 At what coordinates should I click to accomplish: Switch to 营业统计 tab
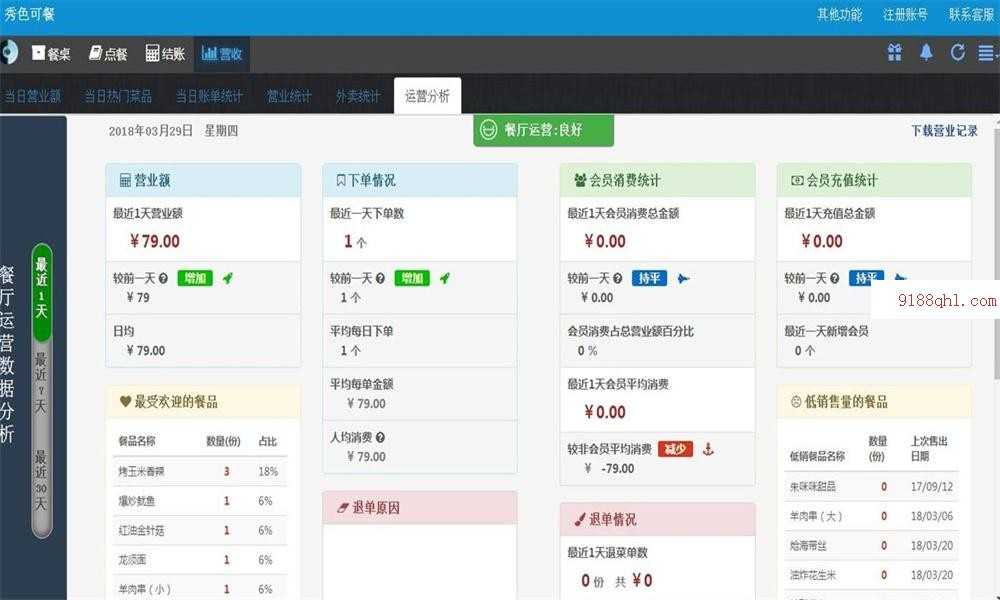point(289,96)
